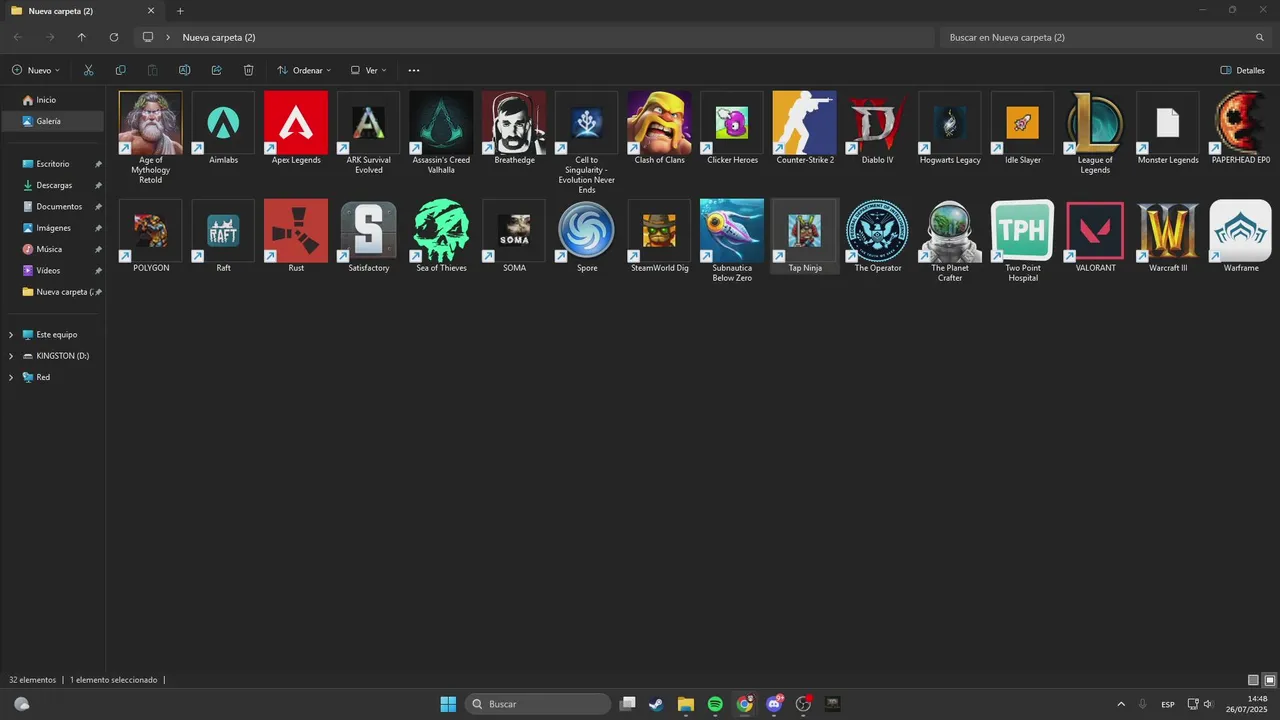Expand the Red network node
This screenshot has width=1280, height=720.
coord(11,377)
